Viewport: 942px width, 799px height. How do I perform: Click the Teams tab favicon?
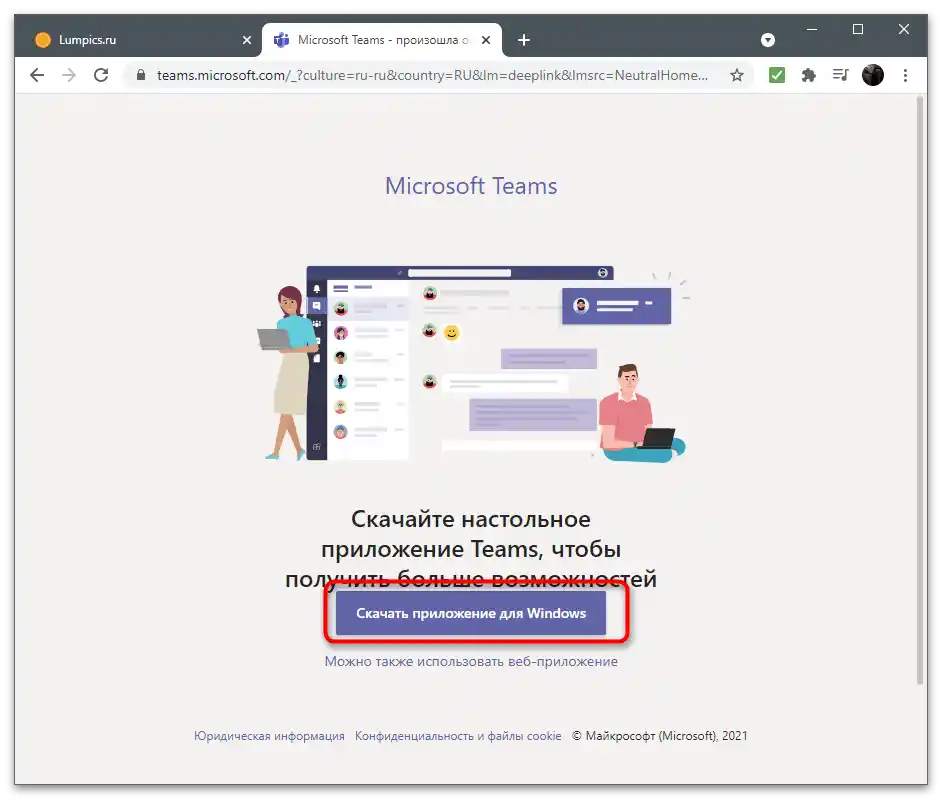pos(281,40)
